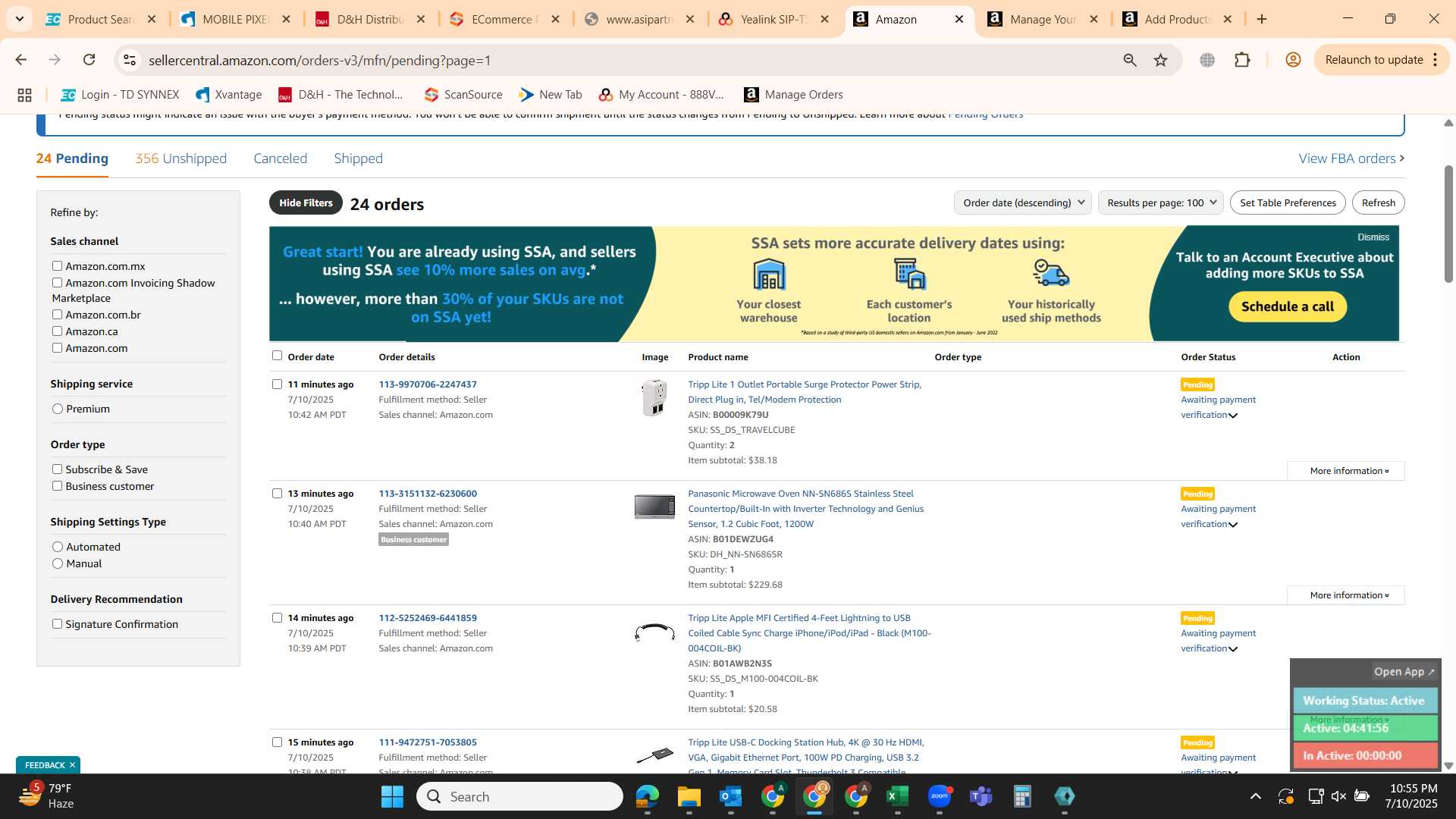Open the Manage Orders bookmark
Screen dimensions: 1456x819
[793, 95]
